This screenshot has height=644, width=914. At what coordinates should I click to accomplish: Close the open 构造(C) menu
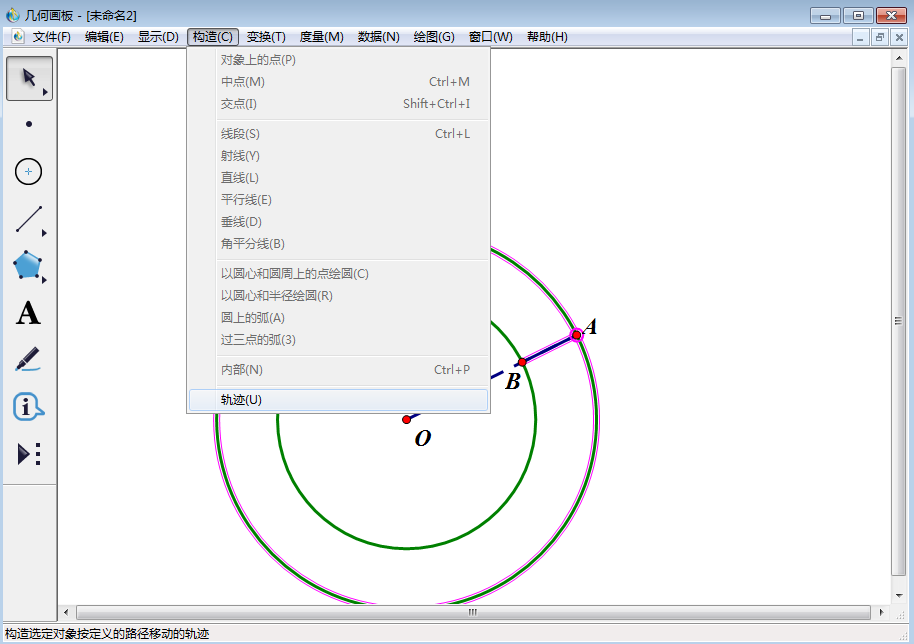click(x=213, y=37)
